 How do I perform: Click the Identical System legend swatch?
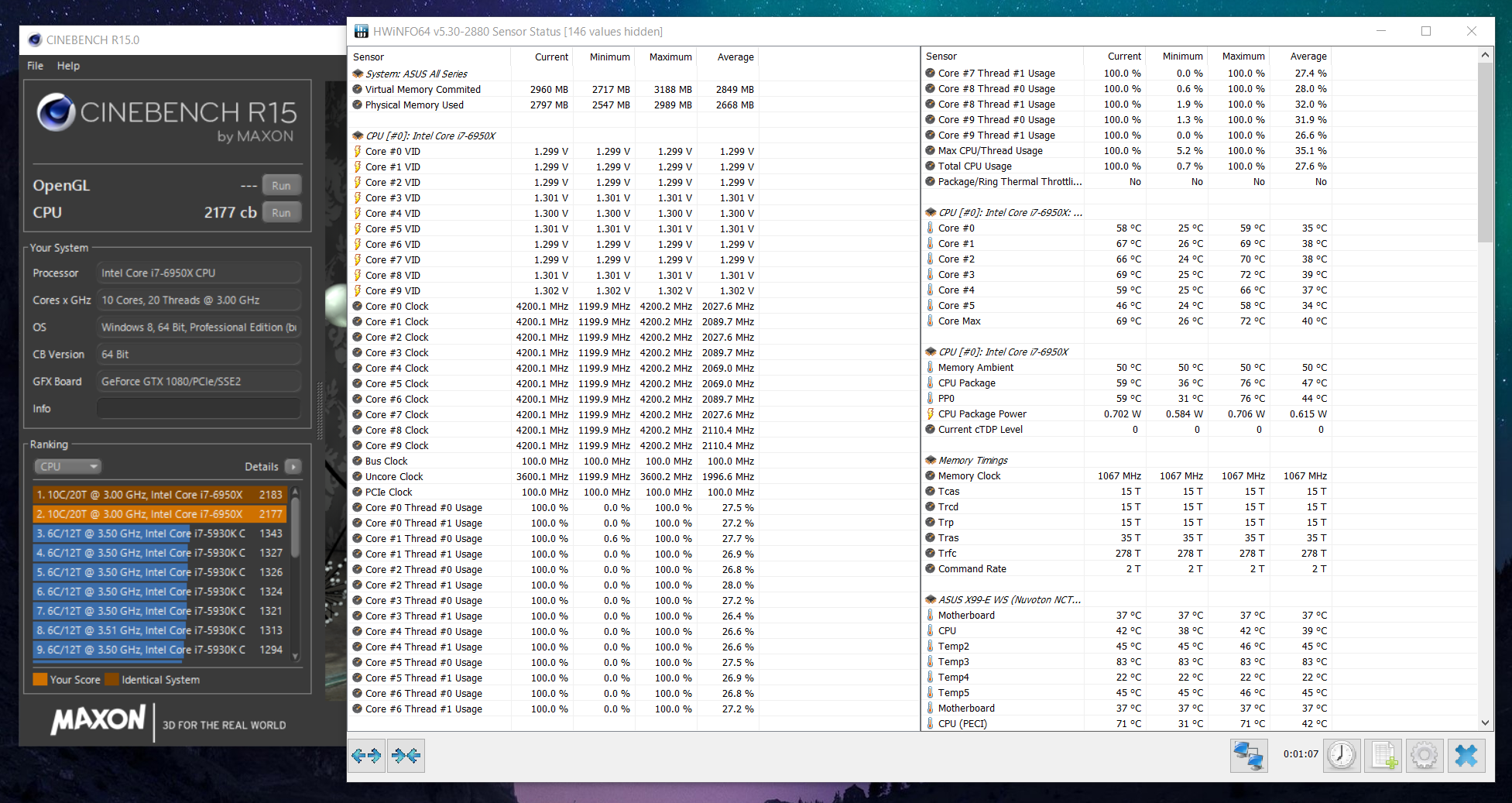(112, 680)
